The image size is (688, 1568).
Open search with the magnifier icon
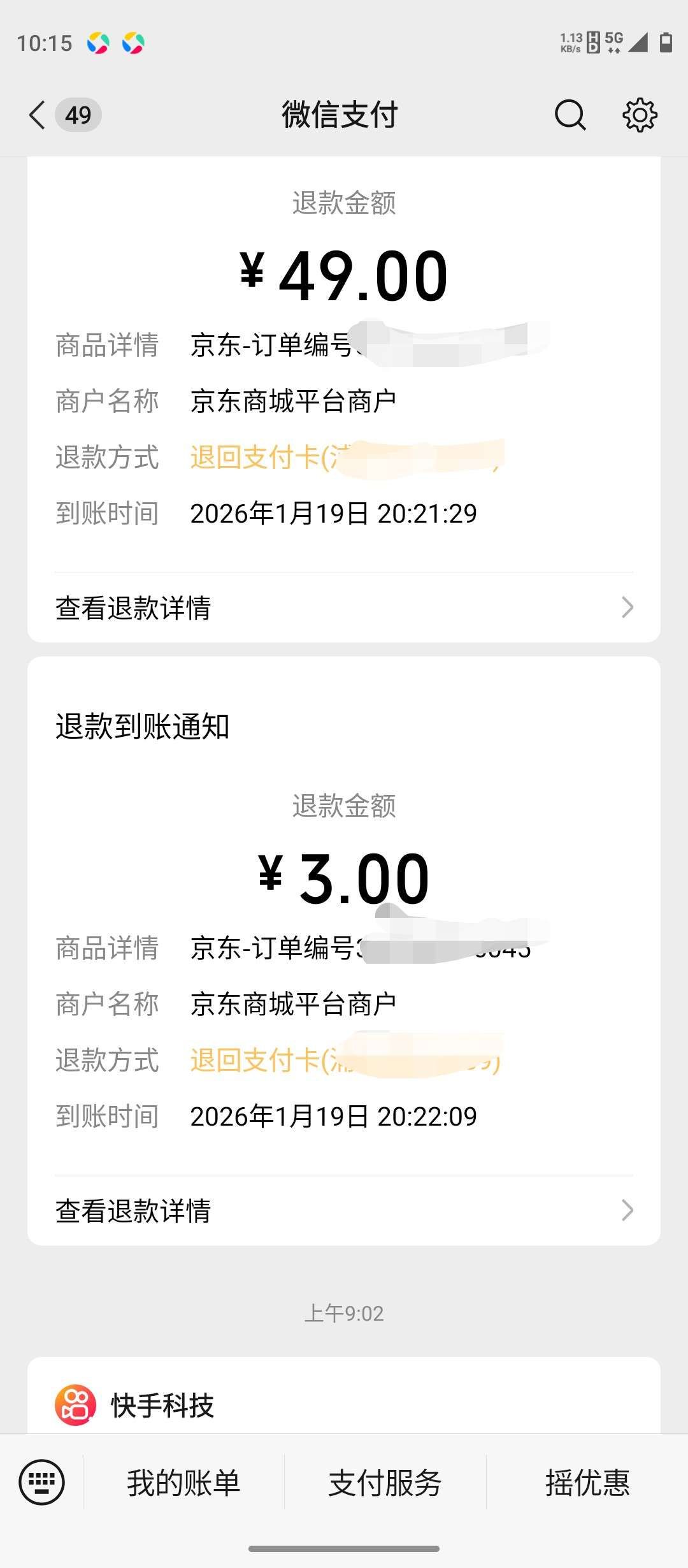[570, 115]
